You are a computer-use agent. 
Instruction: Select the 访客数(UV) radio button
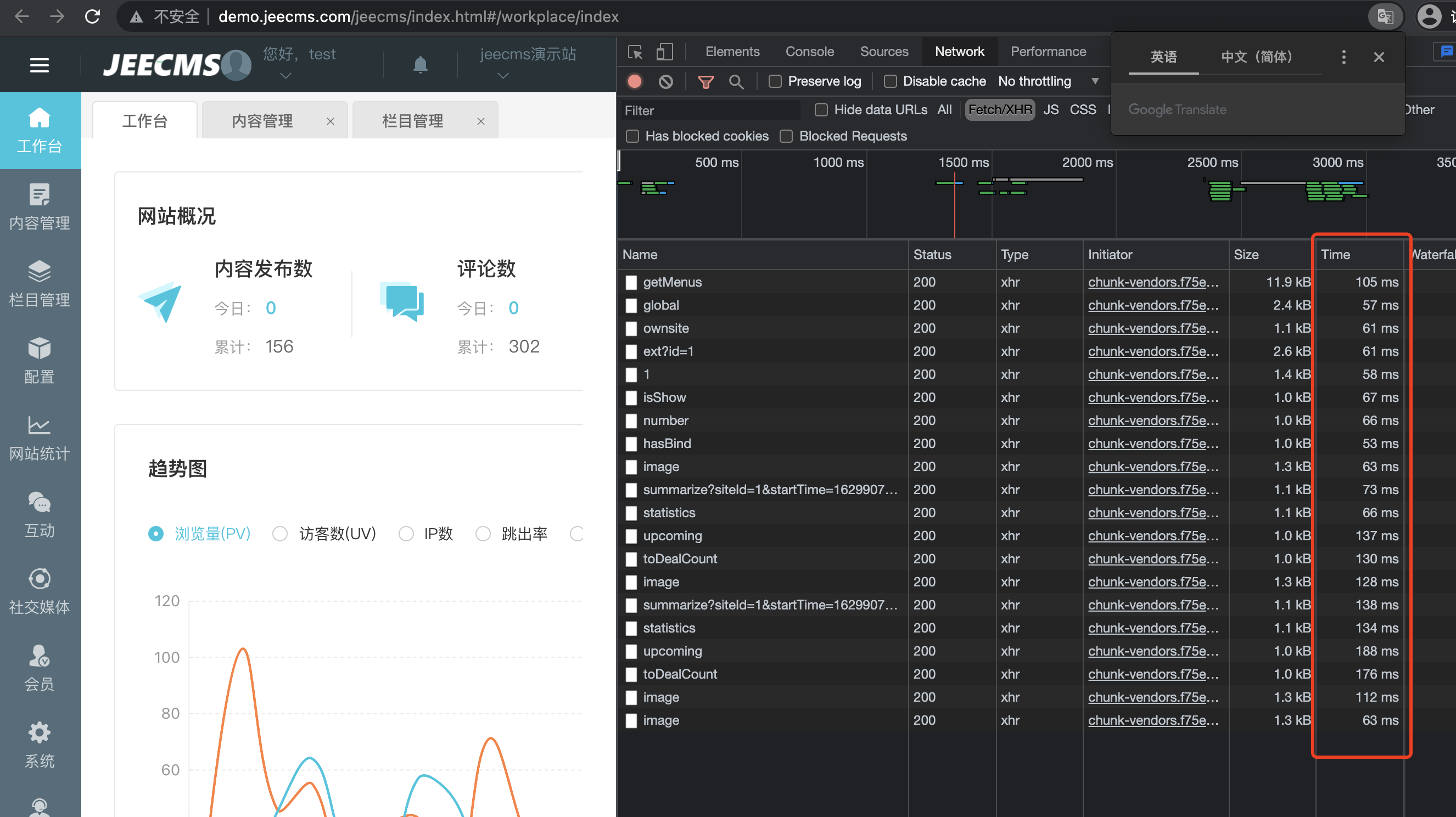280,533
